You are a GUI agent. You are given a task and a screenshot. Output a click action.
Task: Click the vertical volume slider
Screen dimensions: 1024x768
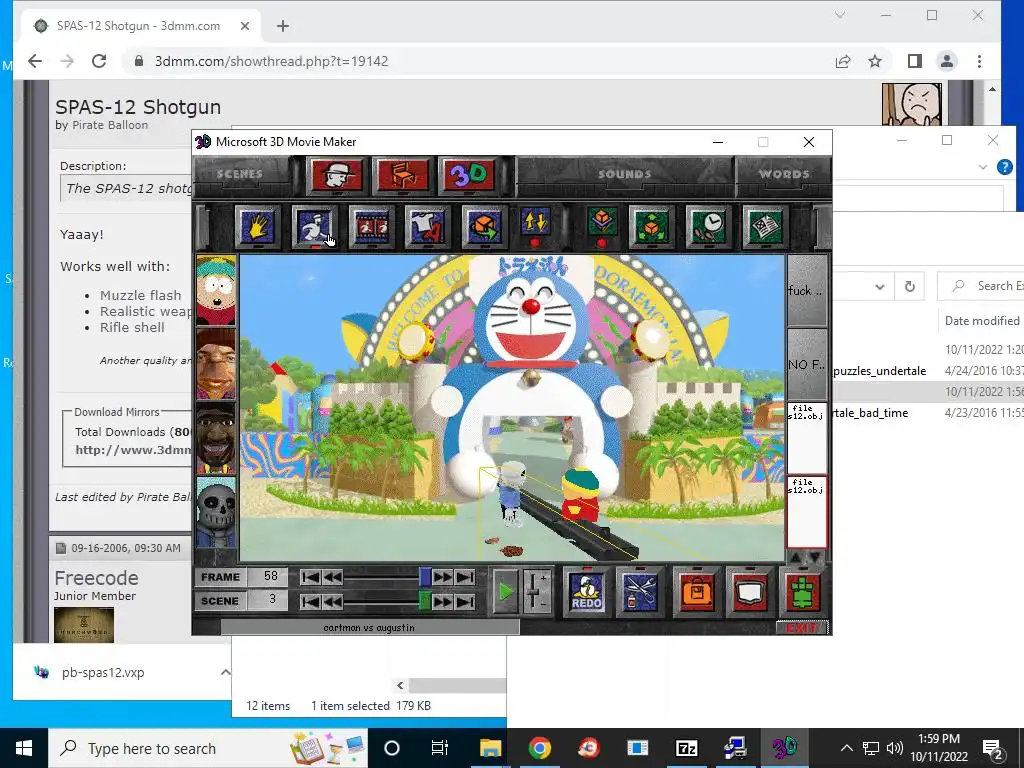(x=535, y=592)
